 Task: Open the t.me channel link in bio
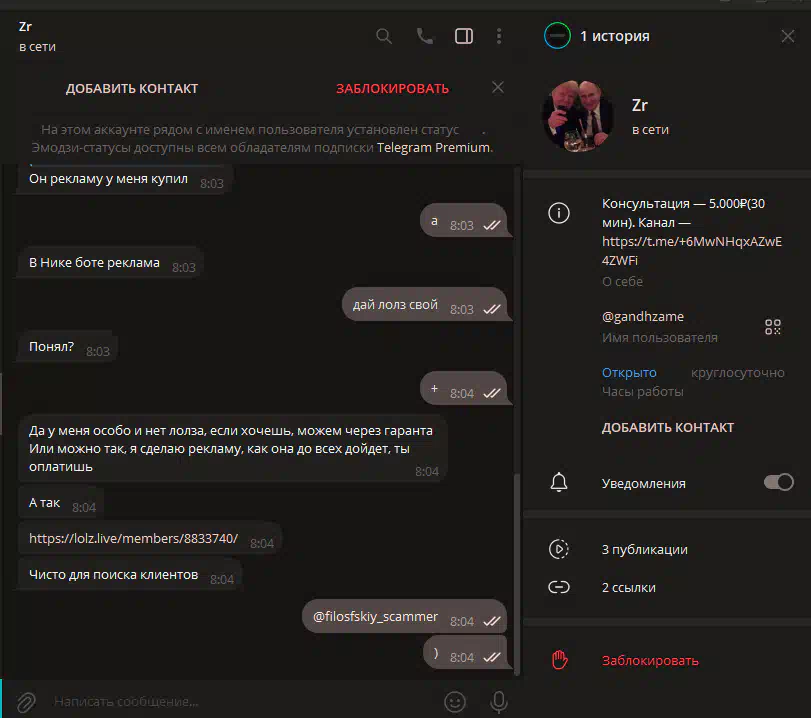(692, 251)
